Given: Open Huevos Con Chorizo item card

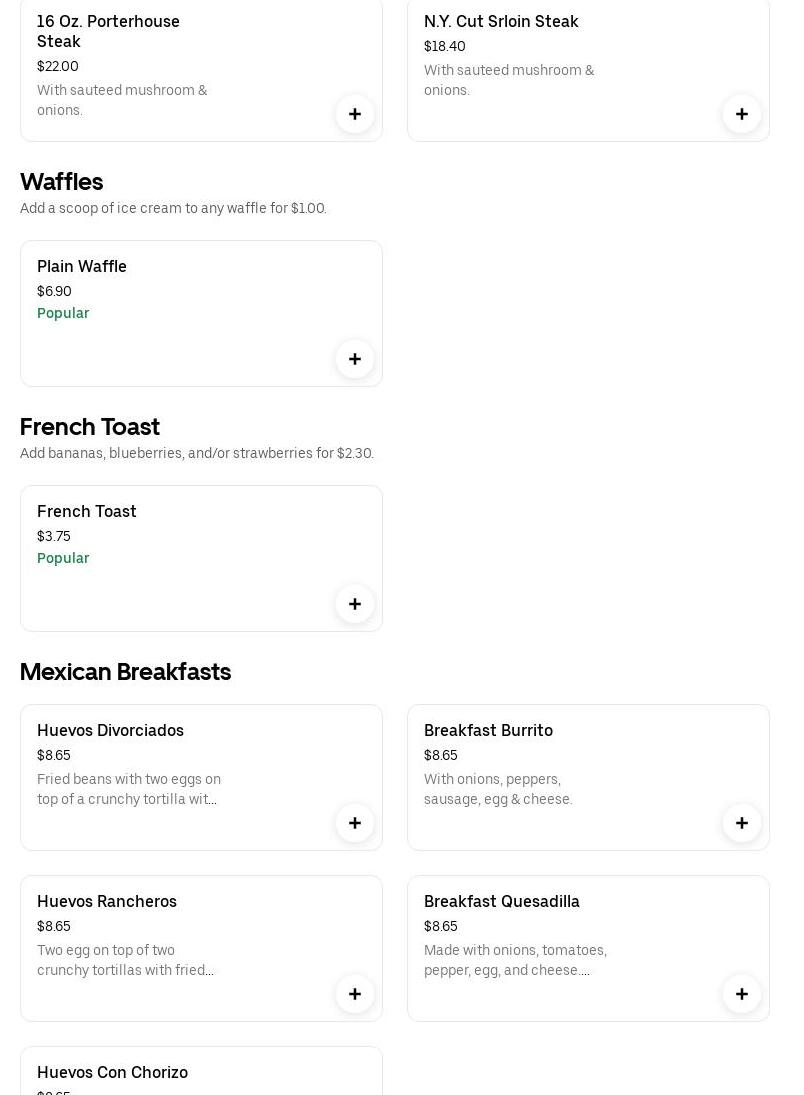Looking at the screenshot, I should point(112,1073).
